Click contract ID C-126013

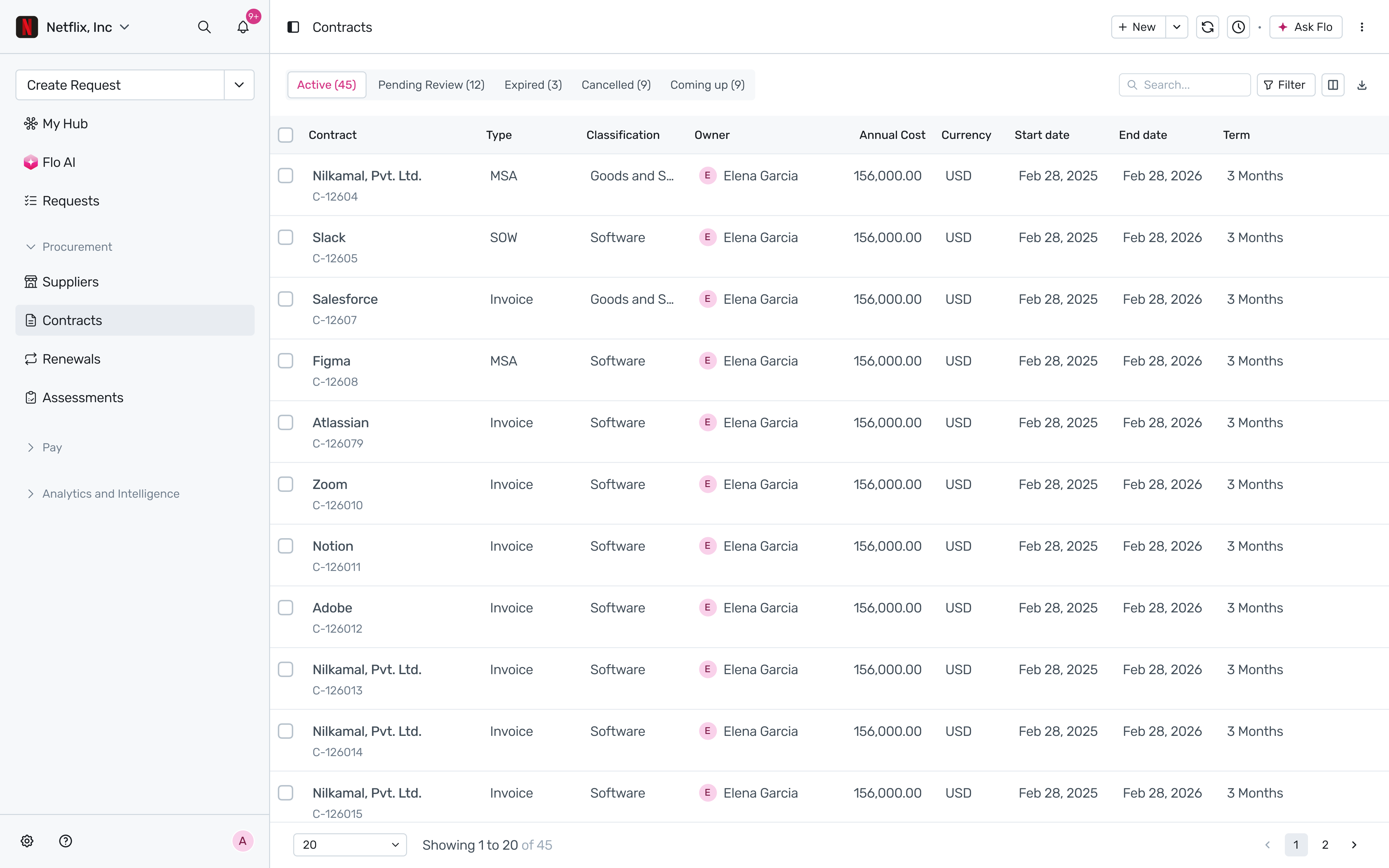[338, 690]
